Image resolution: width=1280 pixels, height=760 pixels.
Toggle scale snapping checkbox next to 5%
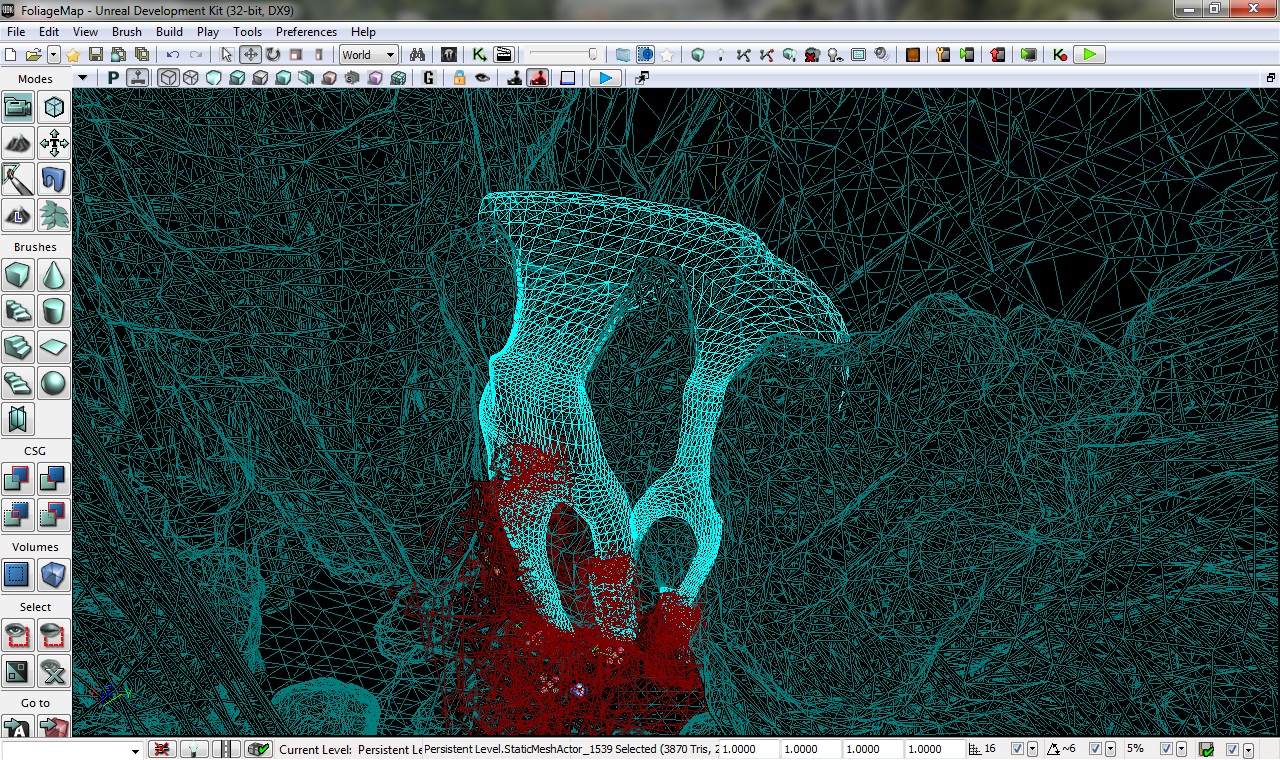(1165, 749)
